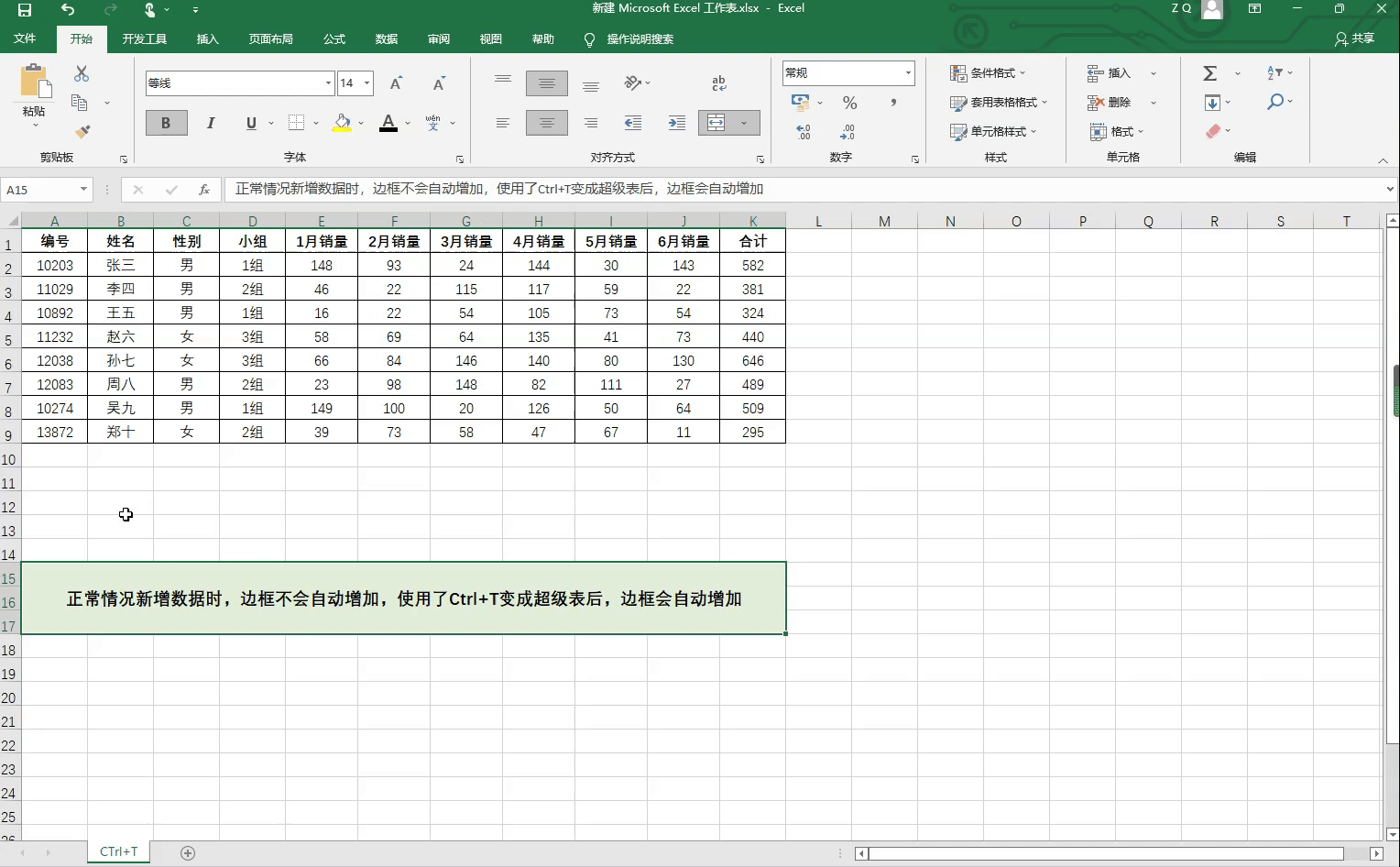Increase the font size
The image size is (1400, 867).
click(397, 83)
